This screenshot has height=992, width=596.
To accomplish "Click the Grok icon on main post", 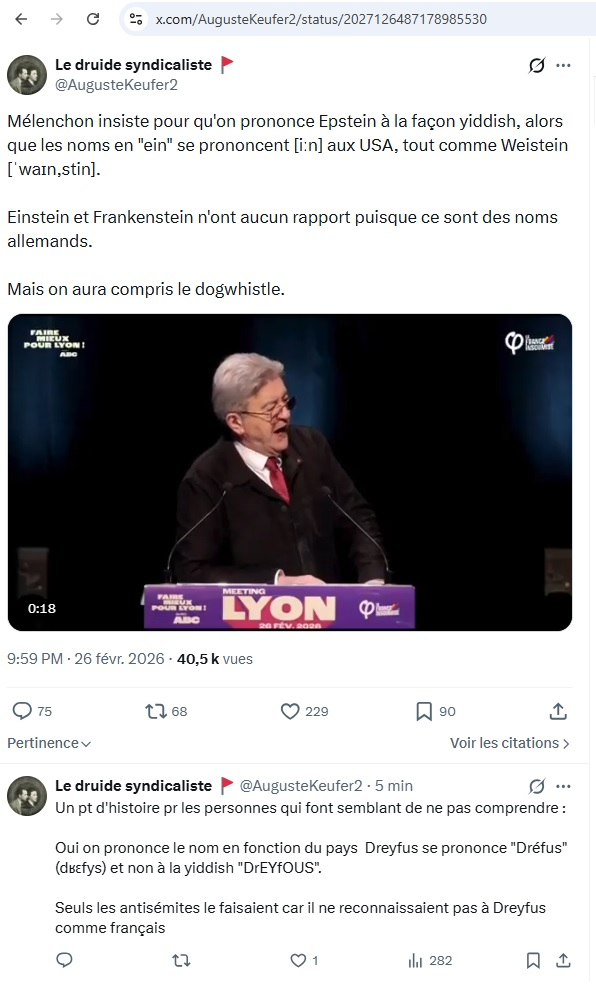I will click(x=537, y=65).
